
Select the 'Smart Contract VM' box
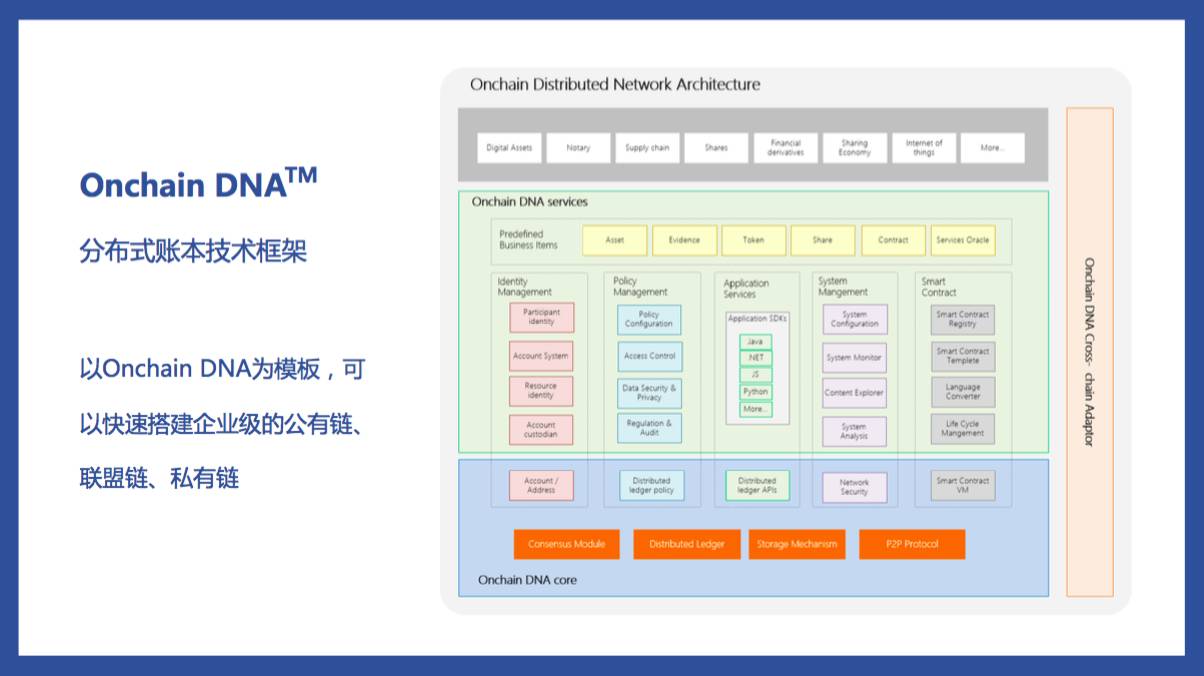pyautogui.click(x=963, y=486)
